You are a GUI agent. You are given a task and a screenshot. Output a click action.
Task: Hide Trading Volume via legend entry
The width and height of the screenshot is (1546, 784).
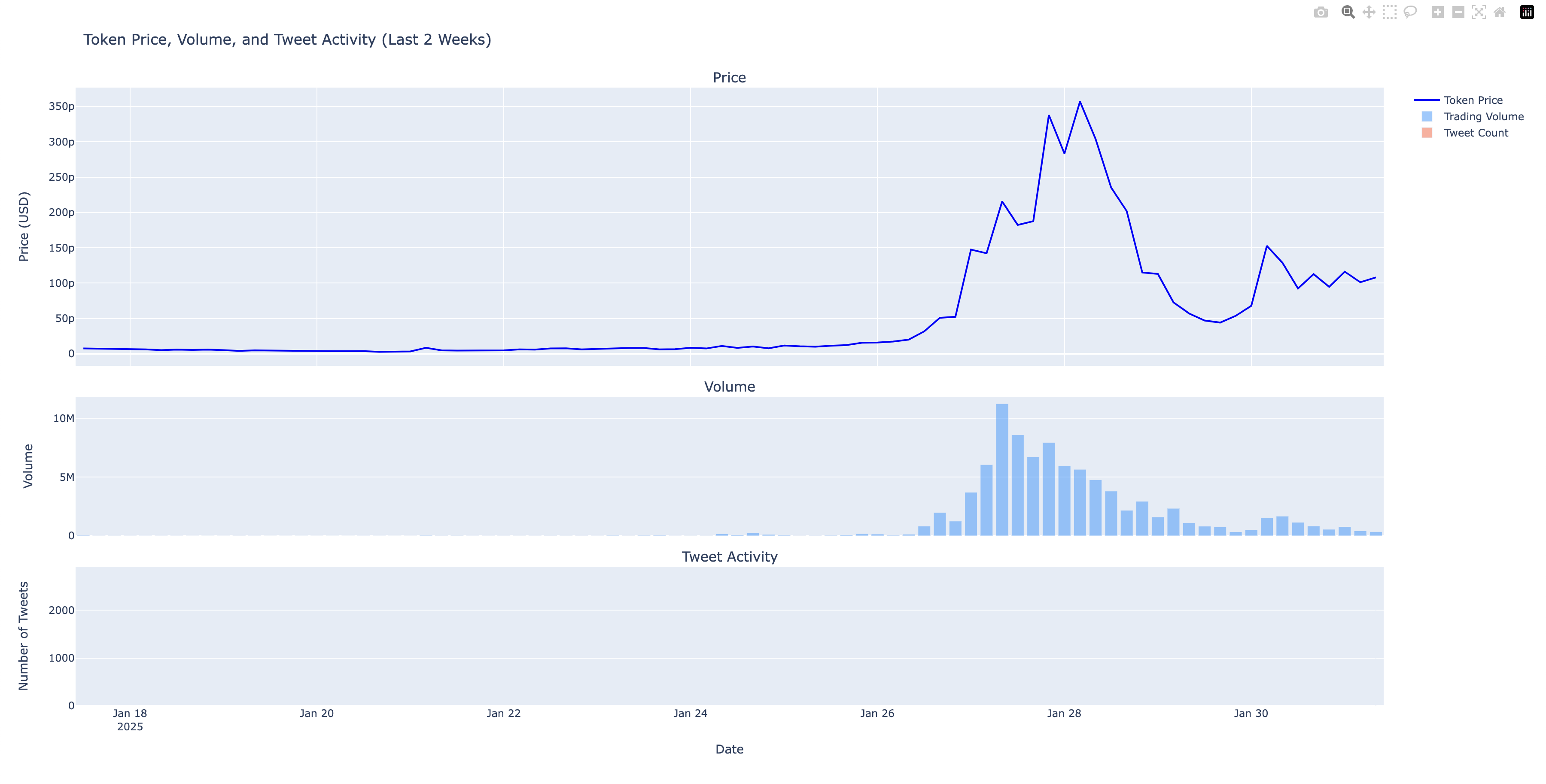click(1483, 116)
